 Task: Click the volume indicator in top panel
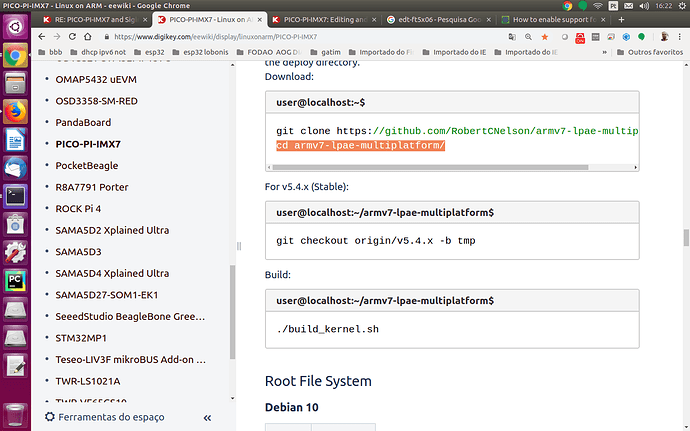[644, 6]
